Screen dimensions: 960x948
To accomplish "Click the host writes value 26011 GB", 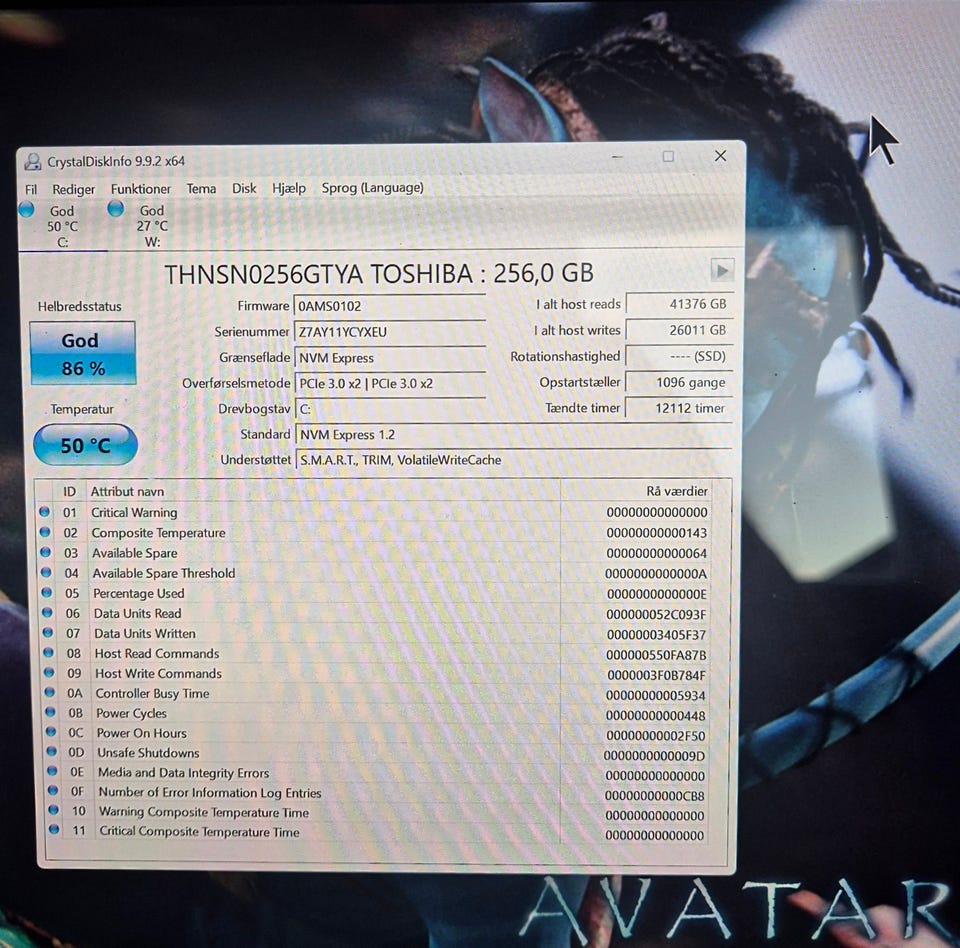I will pos(678,330).
